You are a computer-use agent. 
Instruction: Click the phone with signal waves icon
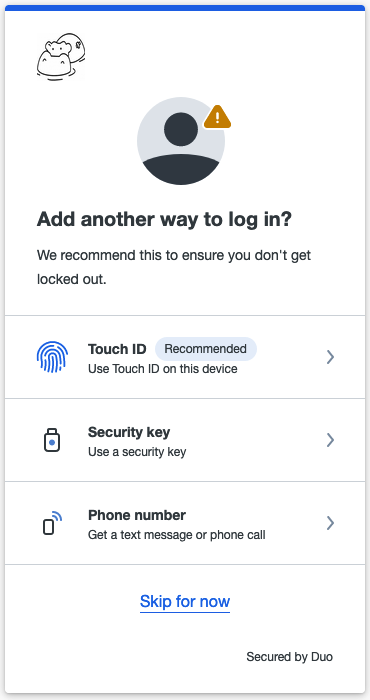52,523
